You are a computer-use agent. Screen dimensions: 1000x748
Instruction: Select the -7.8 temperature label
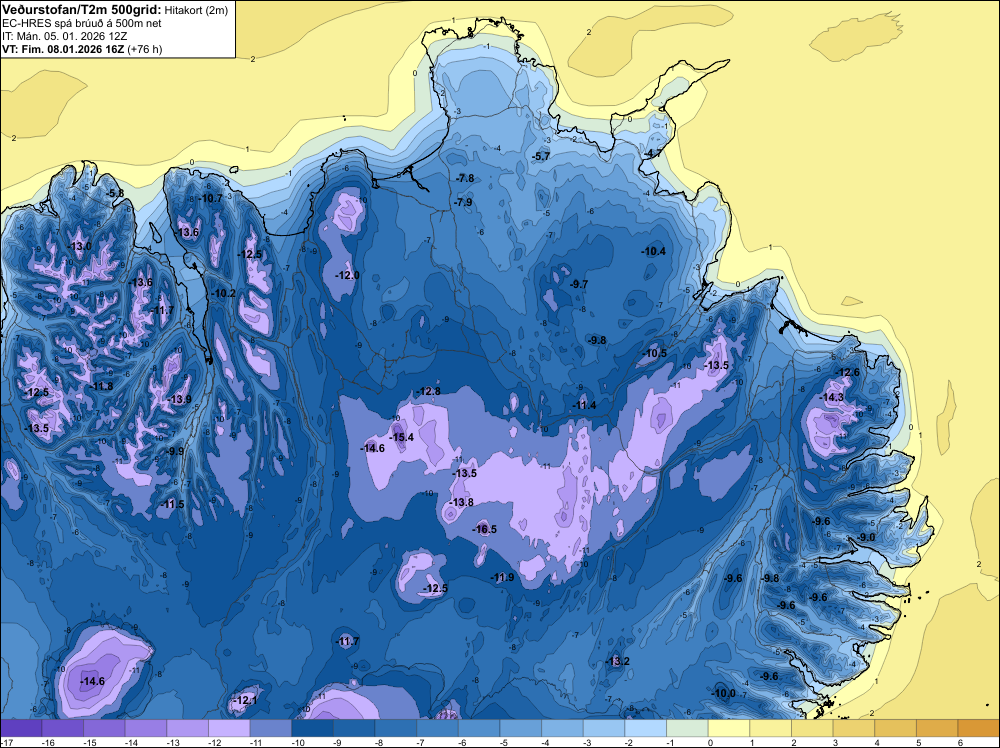(x=465, y=178)
